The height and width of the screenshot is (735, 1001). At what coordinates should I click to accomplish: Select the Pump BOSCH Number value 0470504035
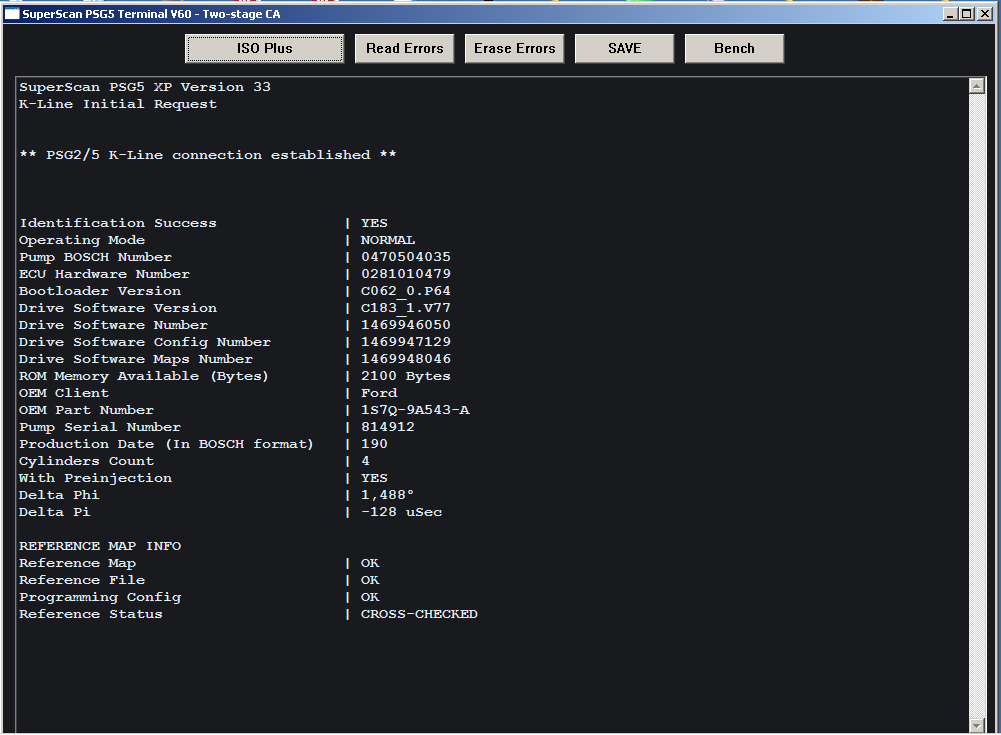pos(406,257)
